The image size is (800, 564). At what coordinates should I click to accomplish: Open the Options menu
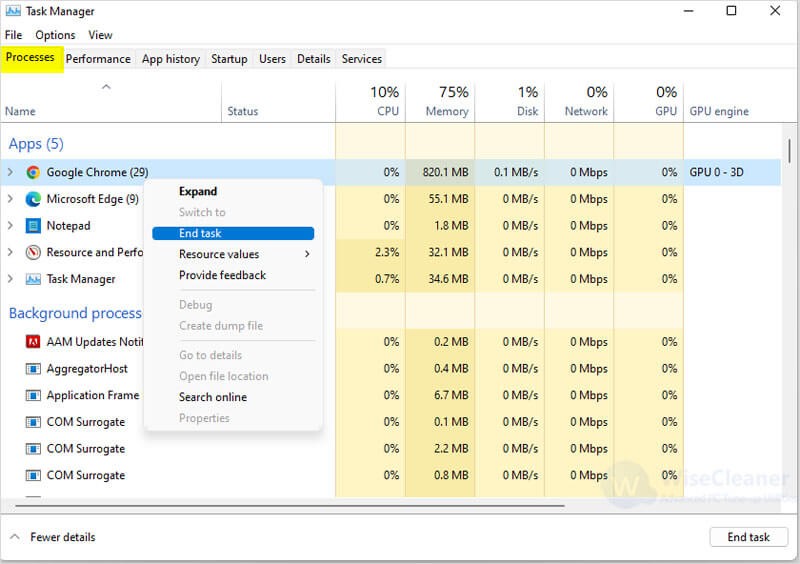pyautogui.click(x=55, y=35)
